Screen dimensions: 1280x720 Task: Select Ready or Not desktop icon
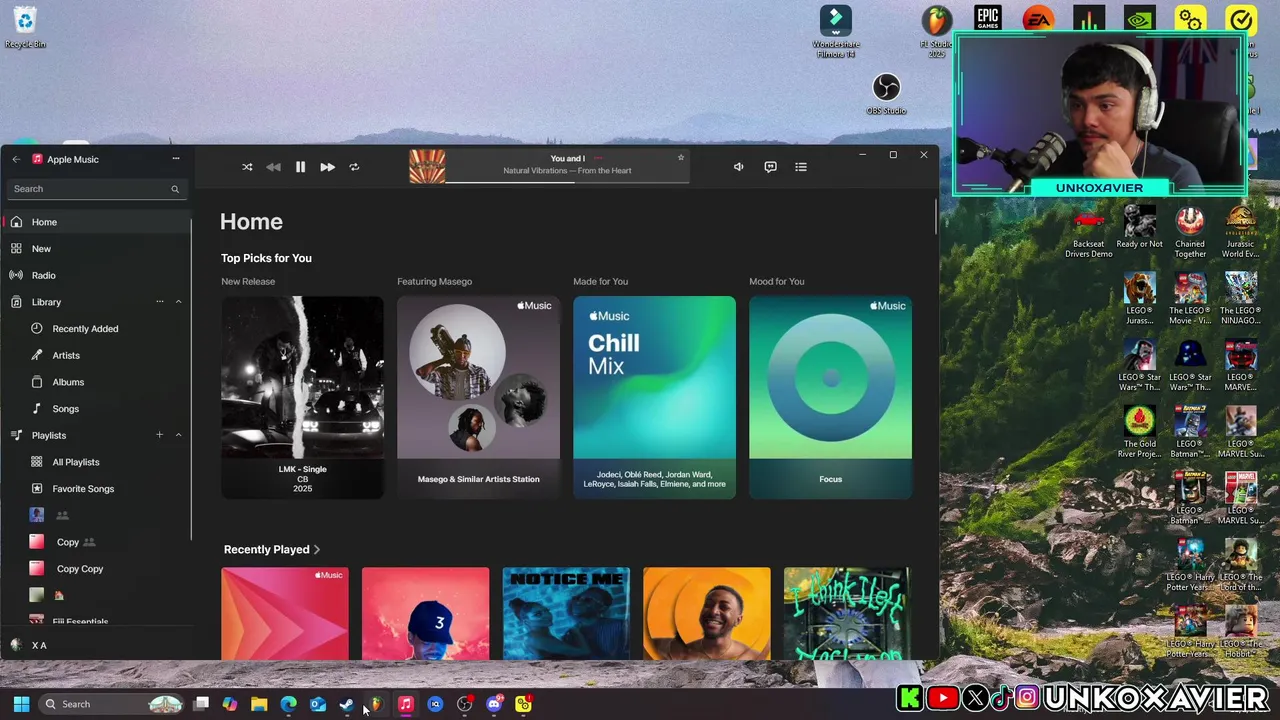pos(1139,227)
